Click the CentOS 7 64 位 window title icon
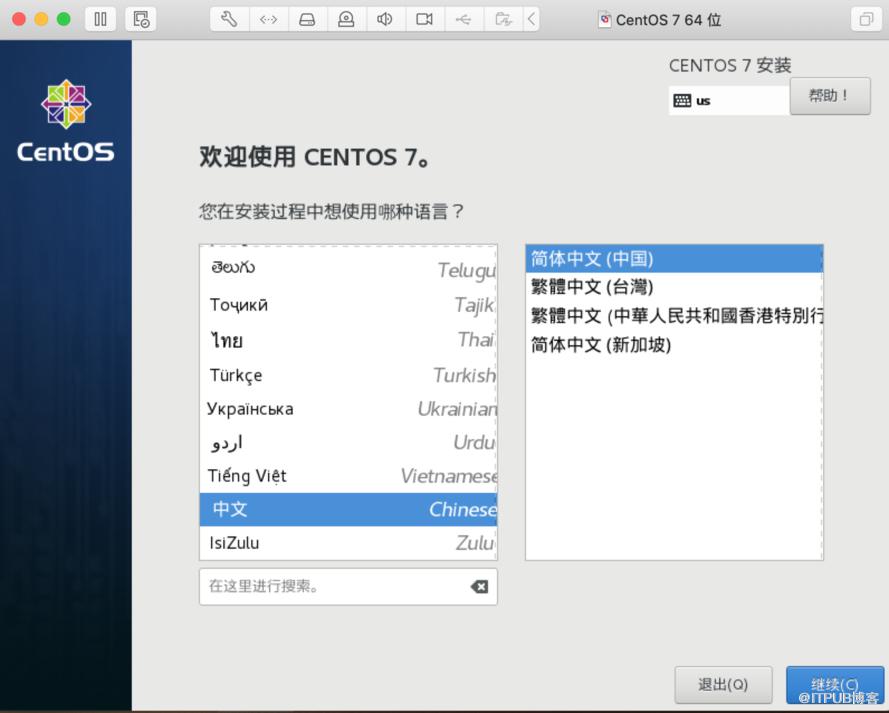The width and height of the screenshot is (889, 713). (605, 19)
